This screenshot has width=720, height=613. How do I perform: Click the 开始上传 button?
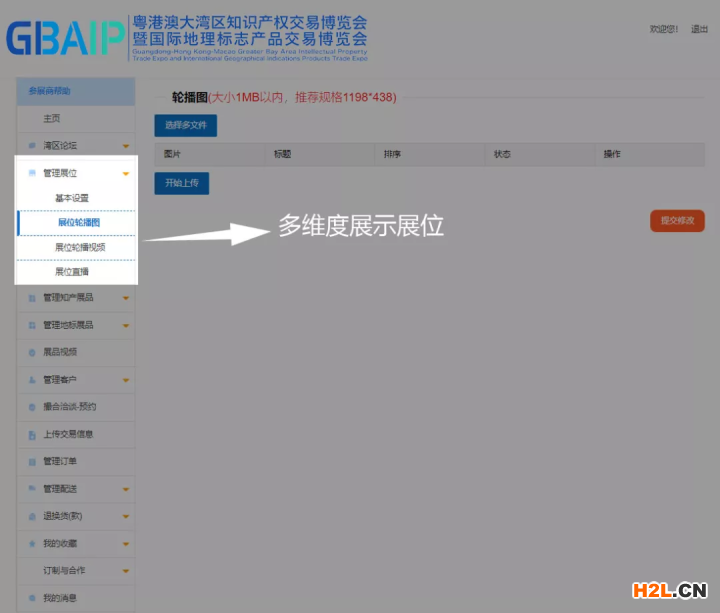[x=182, y=183]
